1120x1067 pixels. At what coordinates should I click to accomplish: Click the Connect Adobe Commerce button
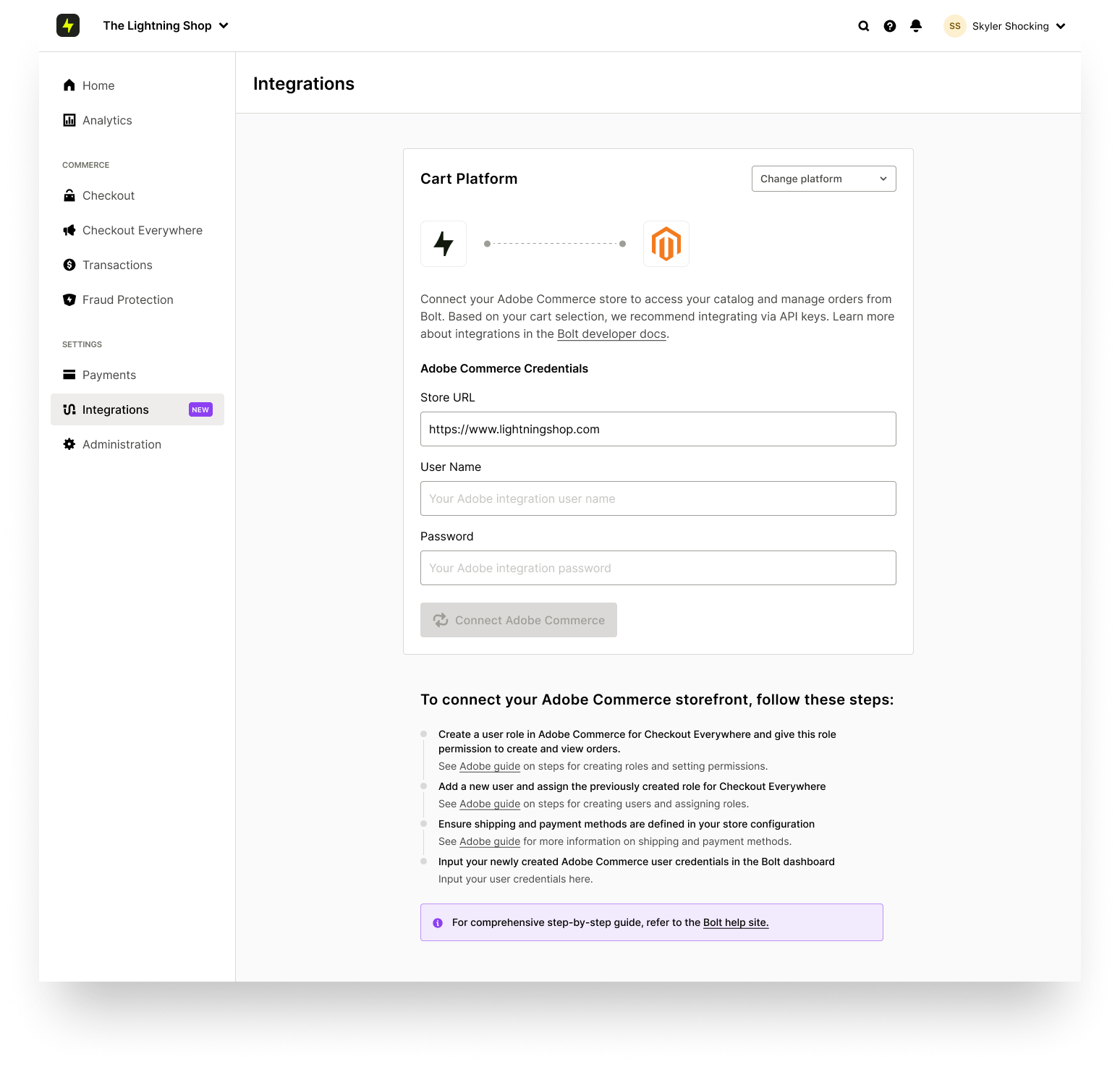[519, 620]
